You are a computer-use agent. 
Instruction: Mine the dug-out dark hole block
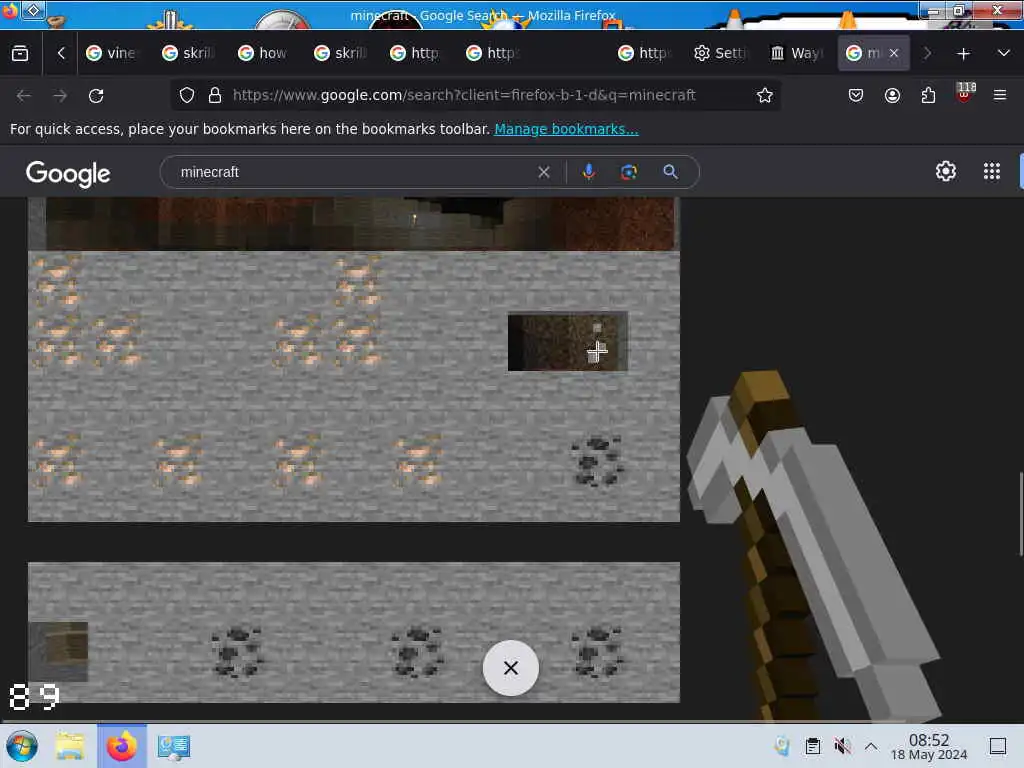(x=568, y=342)
